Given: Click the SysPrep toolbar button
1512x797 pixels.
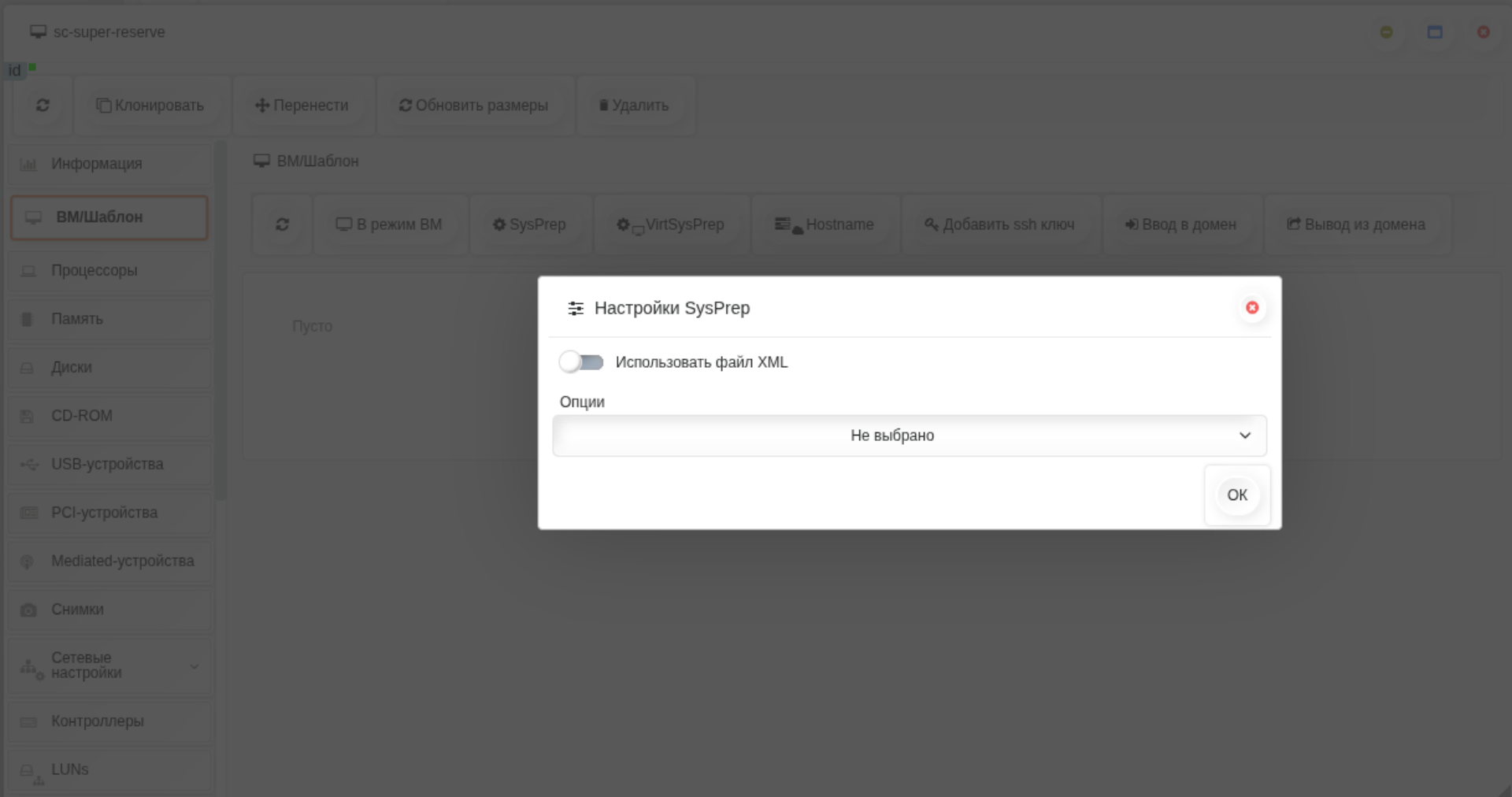Looking at the screenshot, I should pos(529,224).
